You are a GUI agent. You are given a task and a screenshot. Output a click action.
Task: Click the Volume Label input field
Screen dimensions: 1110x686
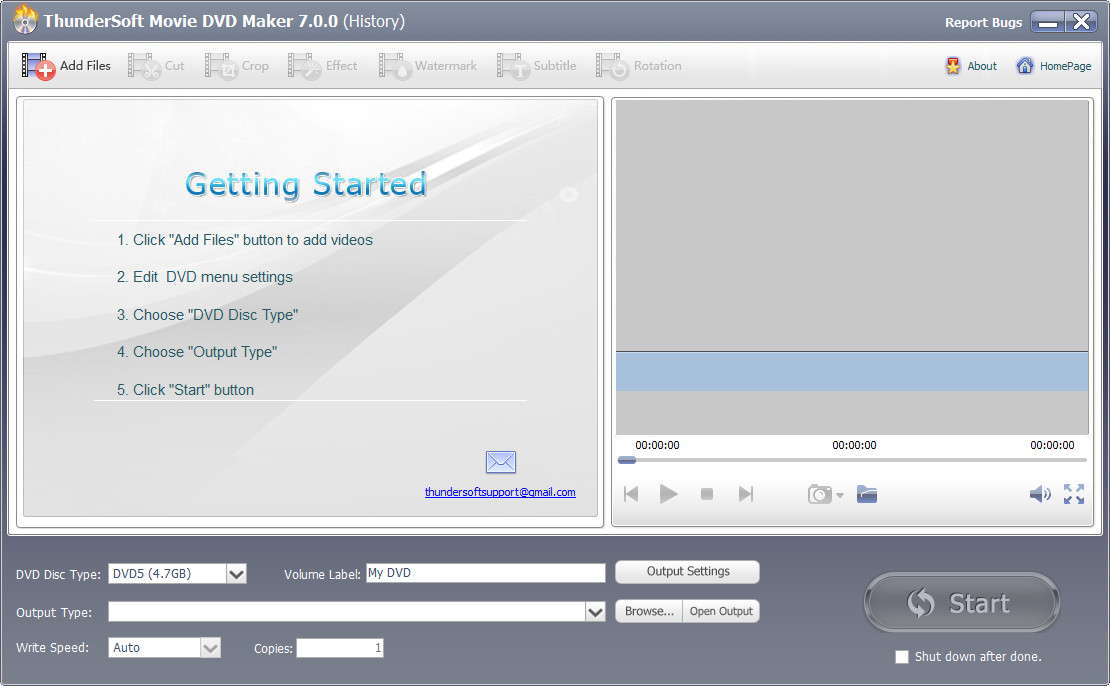pyautogui.click(x=486, y=573)
